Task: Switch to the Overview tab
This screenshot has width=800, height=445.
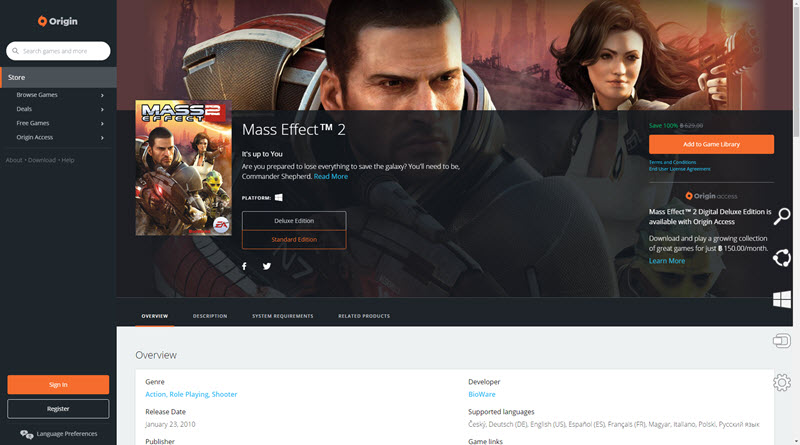Action: [x=155, y=316]
